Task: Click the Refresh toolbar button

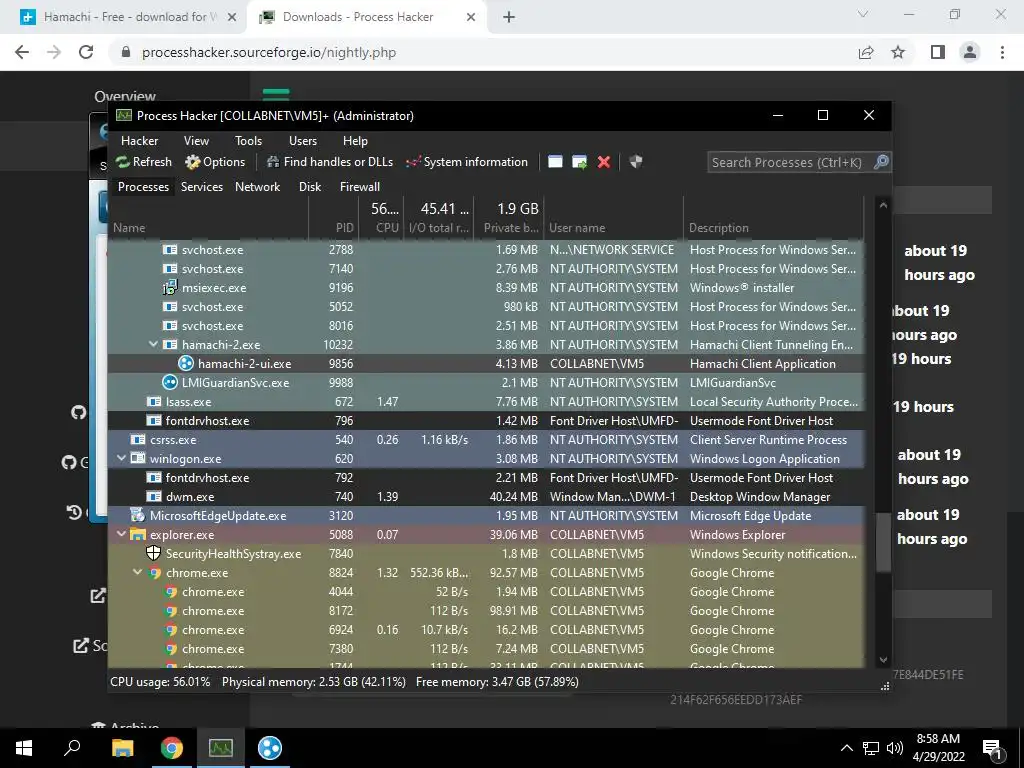Action: 144,162
